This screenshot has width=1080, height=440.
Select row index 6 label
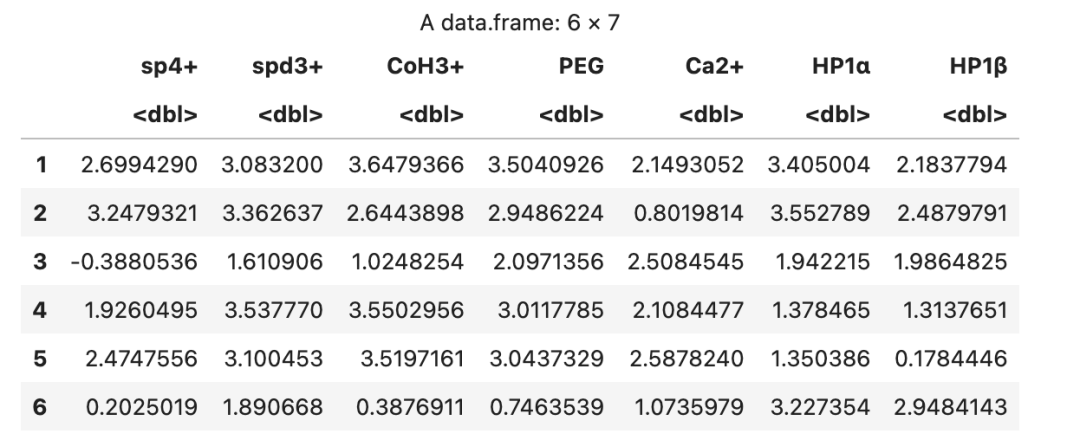pyautogui.click(x=40, y=407)
